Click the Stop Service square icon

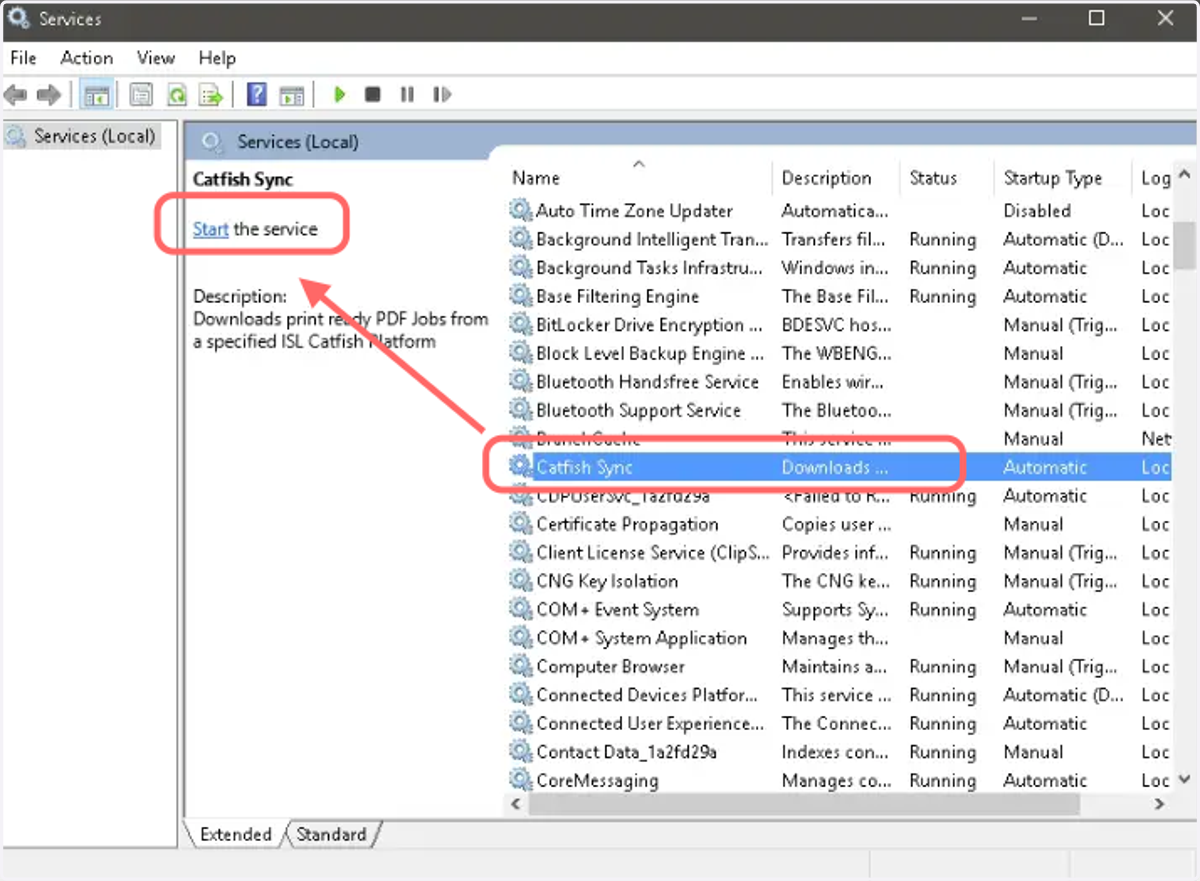[x=373, y=95]
